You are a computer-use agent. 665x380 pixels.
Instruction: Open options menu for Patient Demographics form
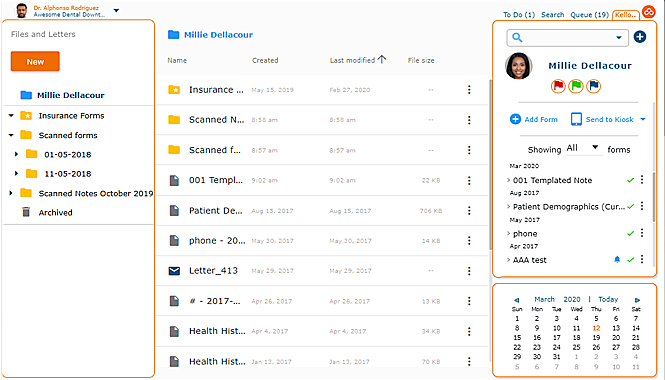coord(642,206)
